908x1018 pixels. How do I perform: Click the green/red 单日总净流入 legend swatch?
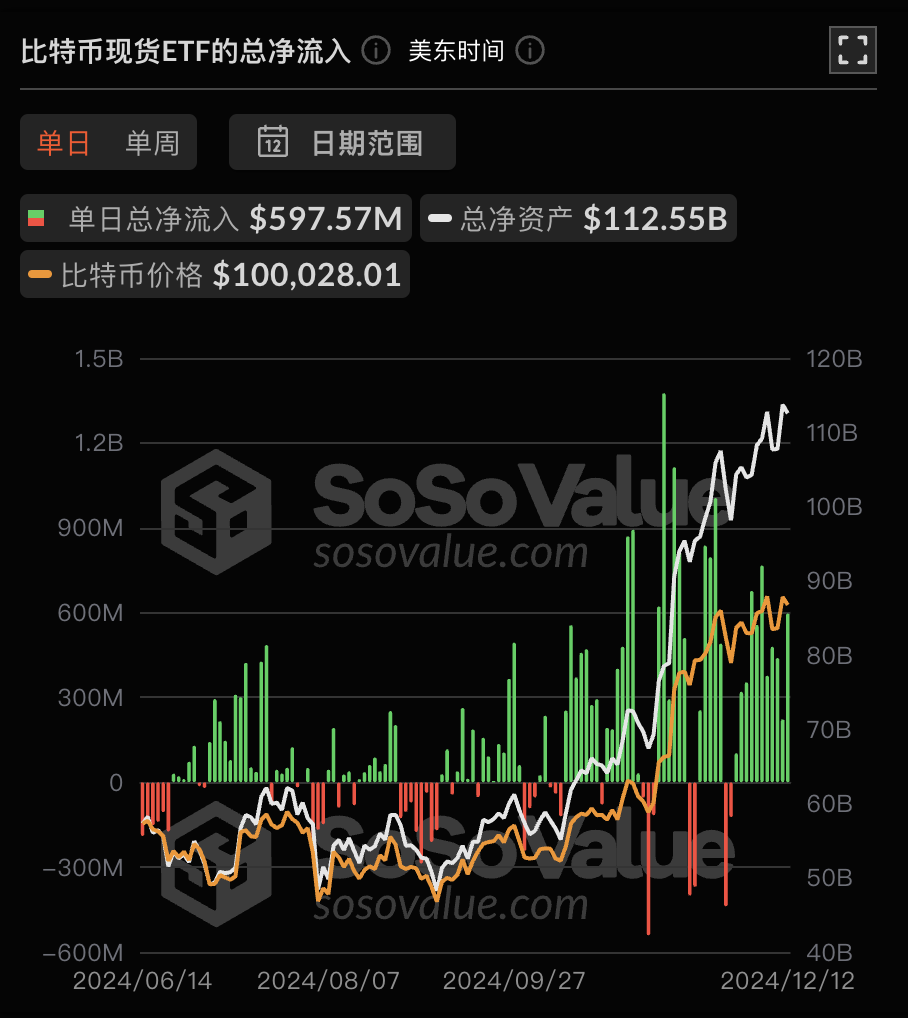[x=36, y=218]
